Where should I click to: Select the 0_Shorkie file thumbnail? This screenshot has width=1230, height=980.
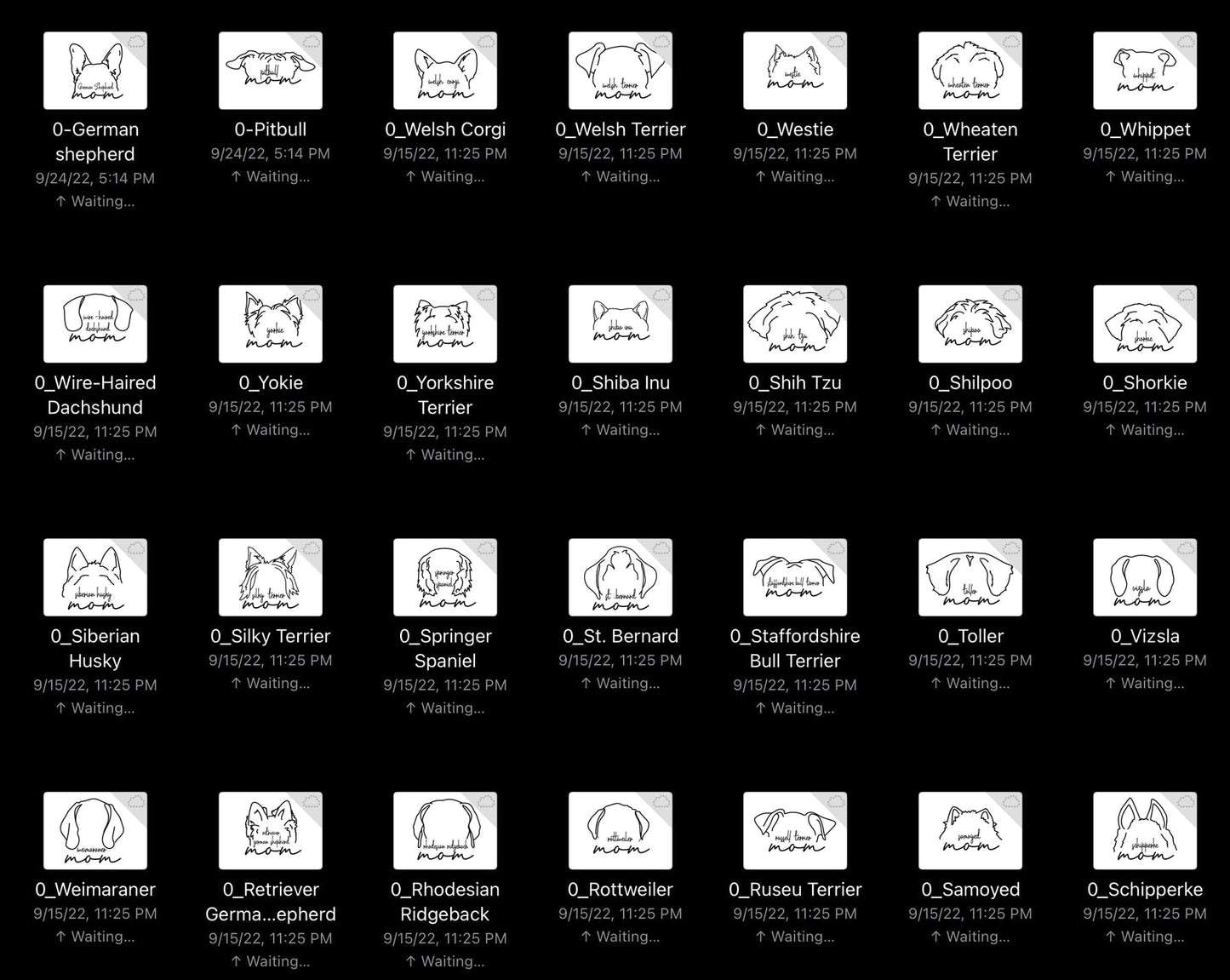pyautogui.click(x=1145, y=324)
